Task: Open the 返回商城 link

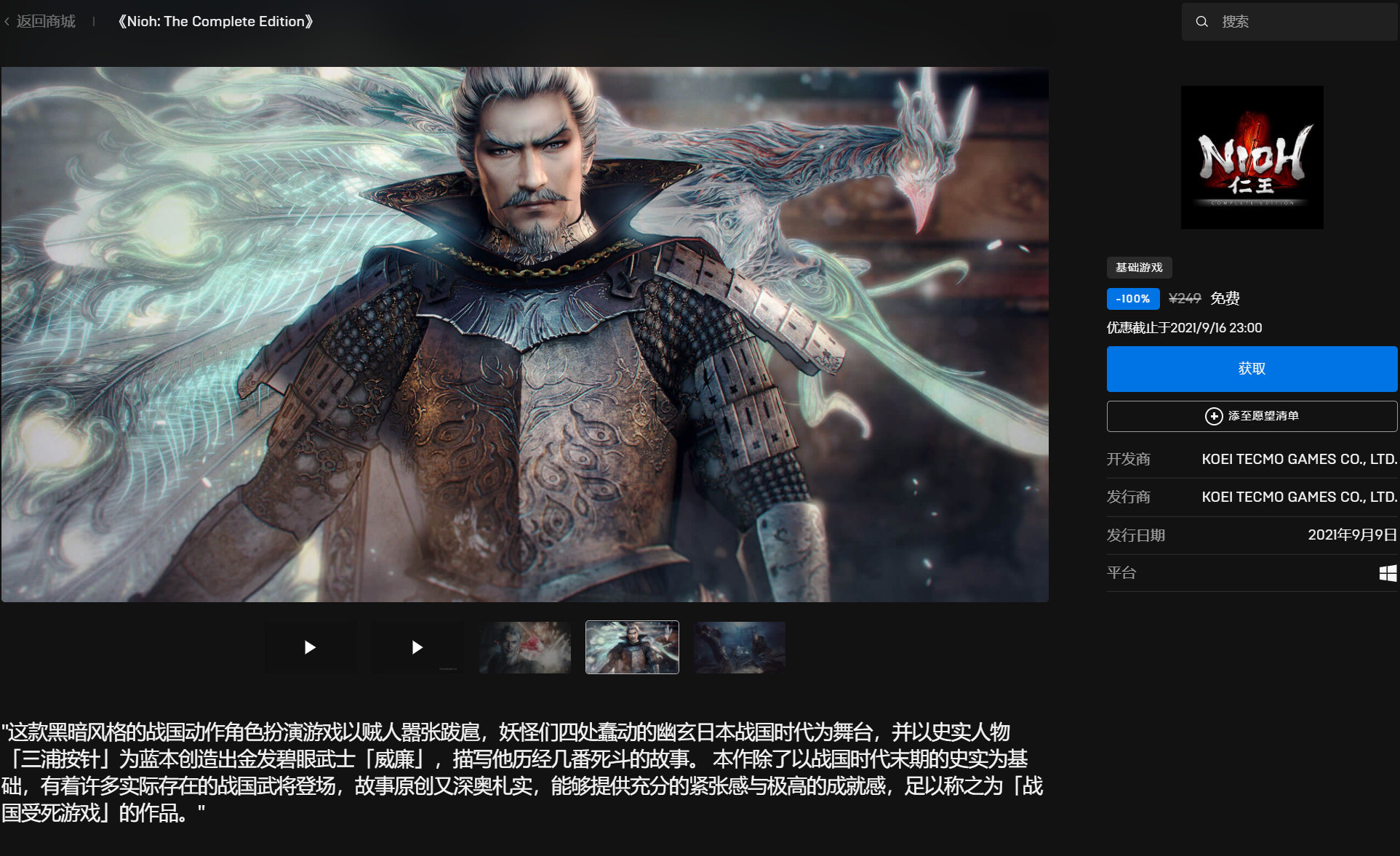Action: [x=46, y=22]
